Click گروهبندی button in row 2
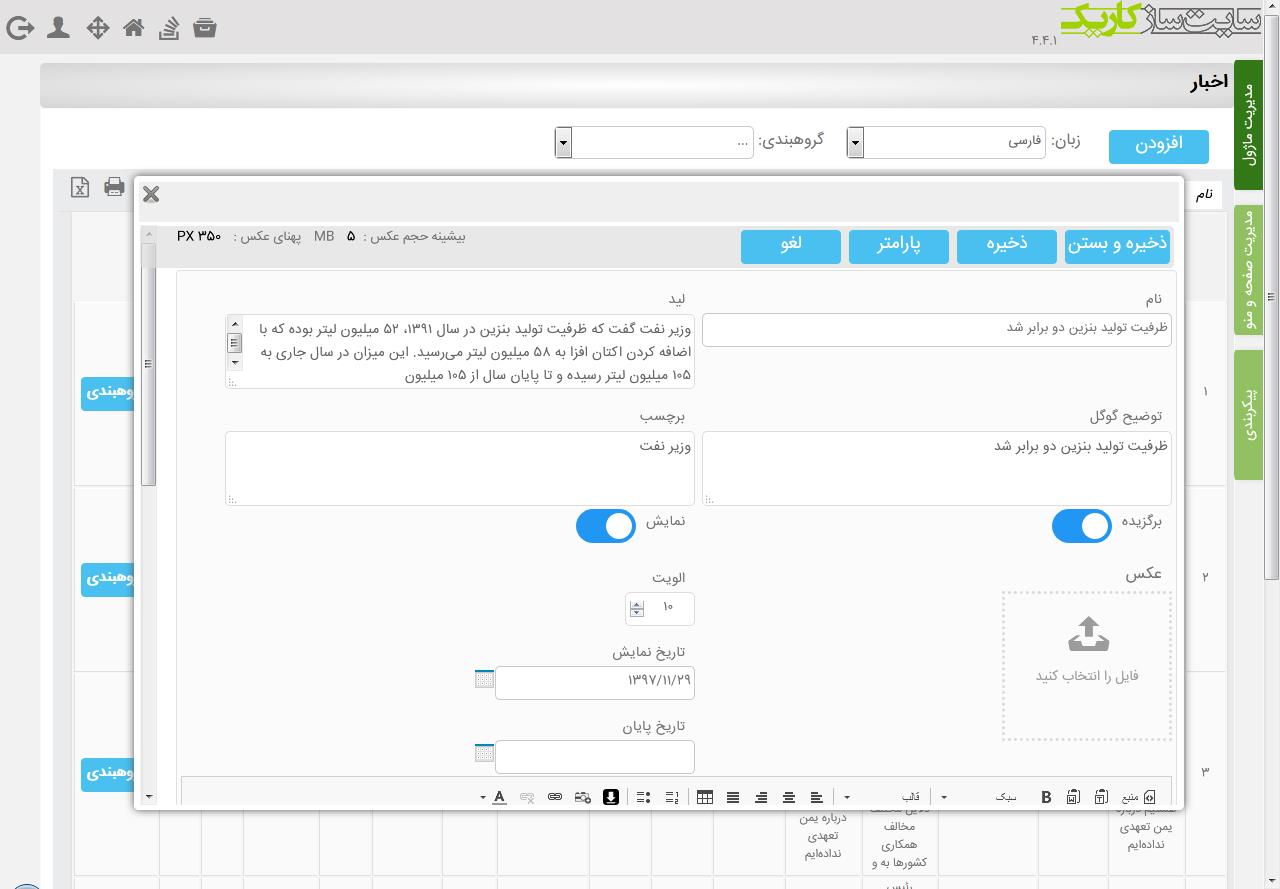 pos(108,578)
